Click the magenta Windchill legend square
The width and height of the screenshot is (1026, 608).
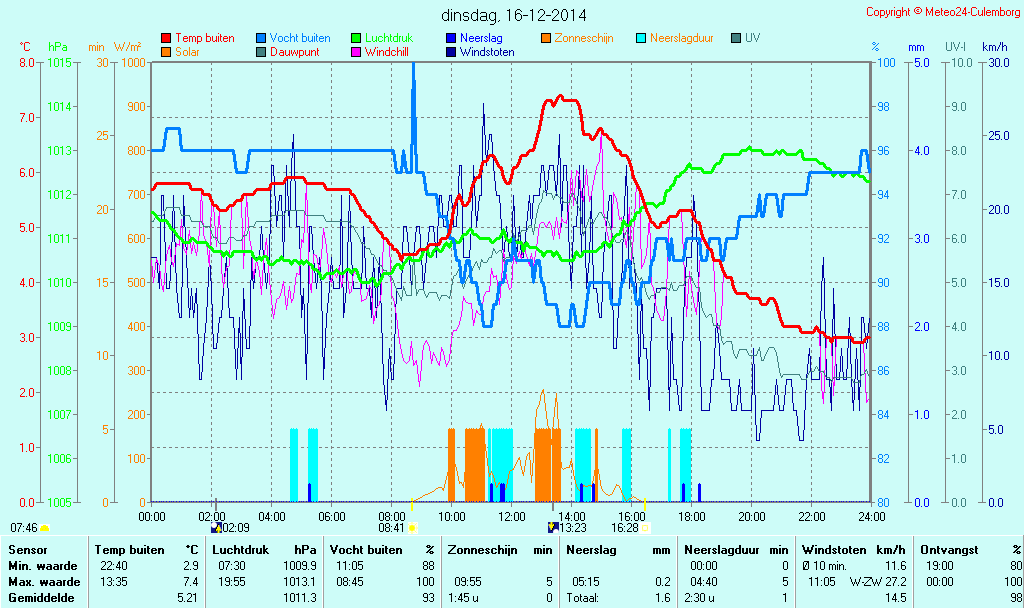356,51
